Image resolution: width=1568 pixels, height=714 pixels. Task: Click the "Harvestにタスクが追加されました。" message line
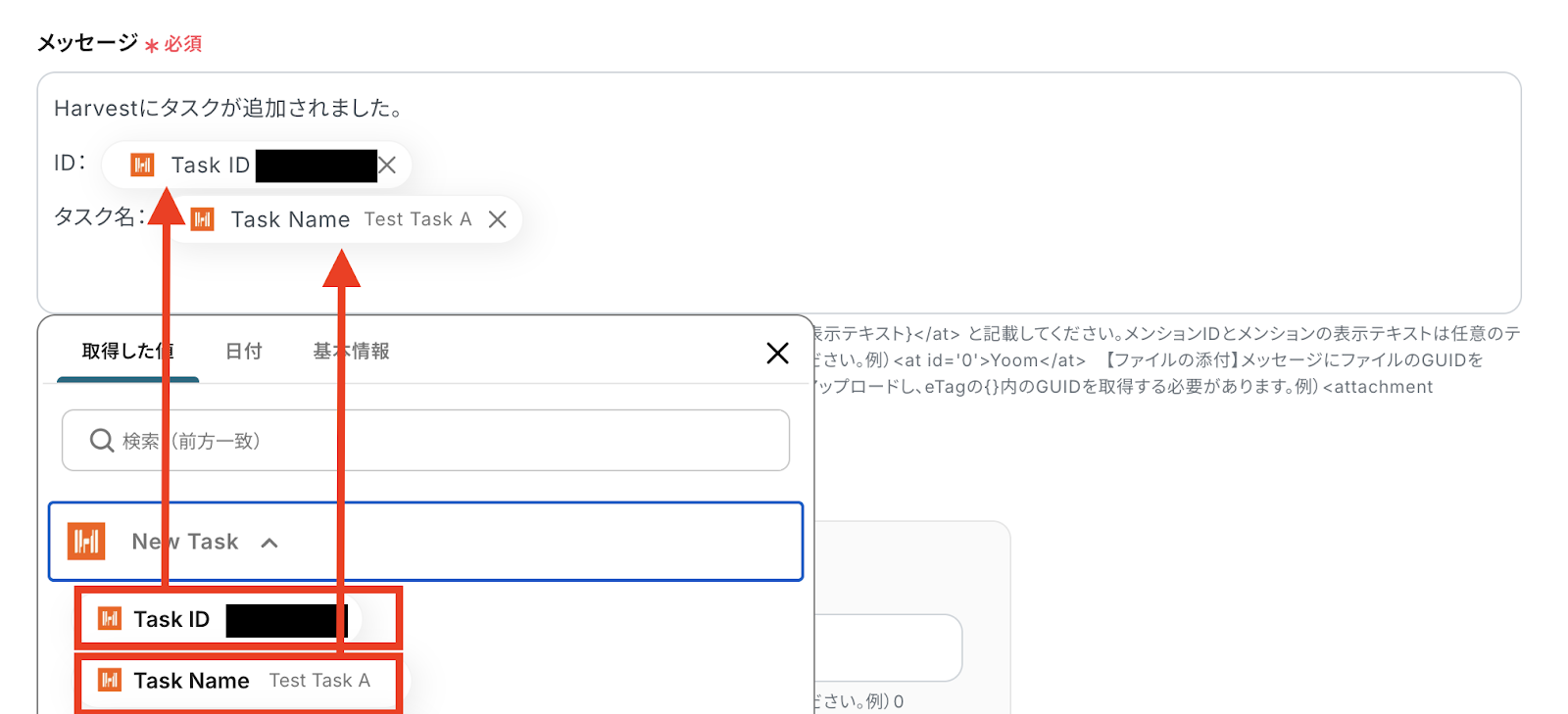[228, 108]
